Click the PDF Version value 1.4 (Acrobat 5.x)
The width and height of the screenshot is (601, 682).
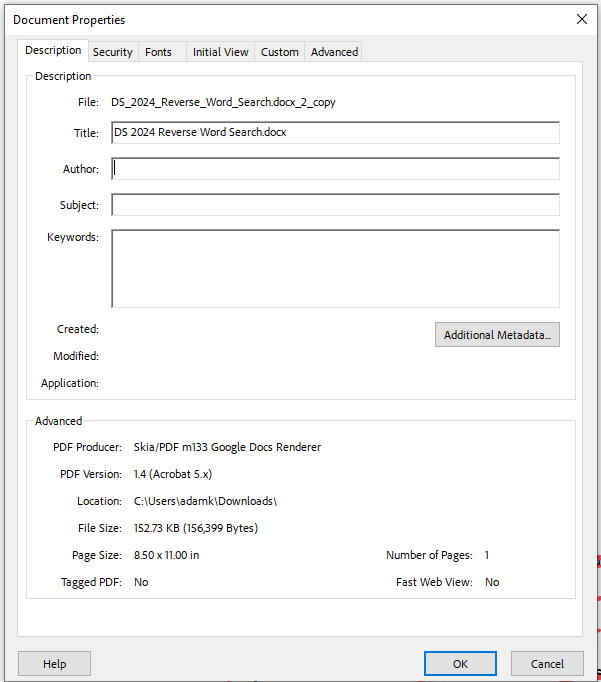click(x=173, y=474)
